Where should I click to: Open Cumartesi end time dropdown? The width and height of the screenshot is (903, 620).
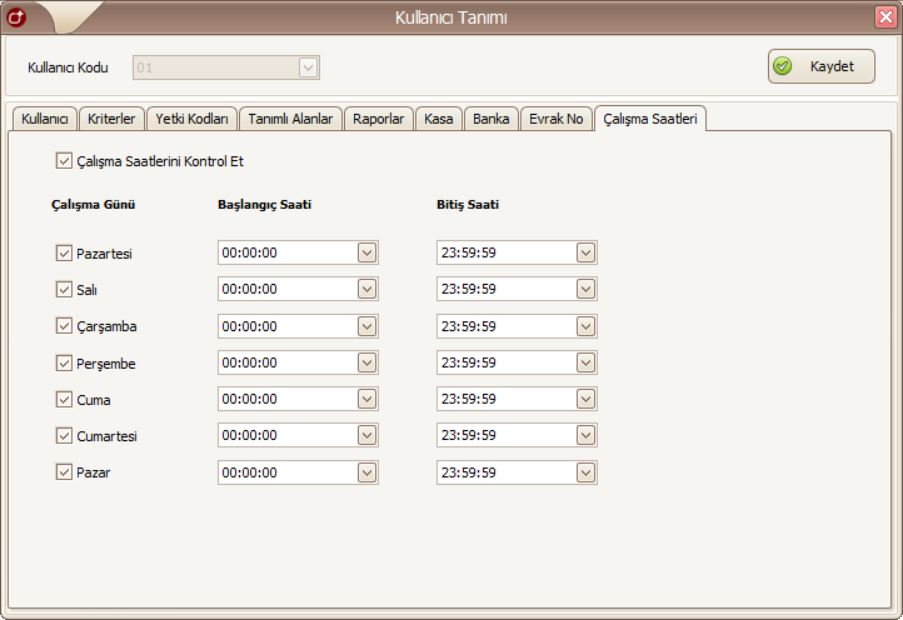586,436
